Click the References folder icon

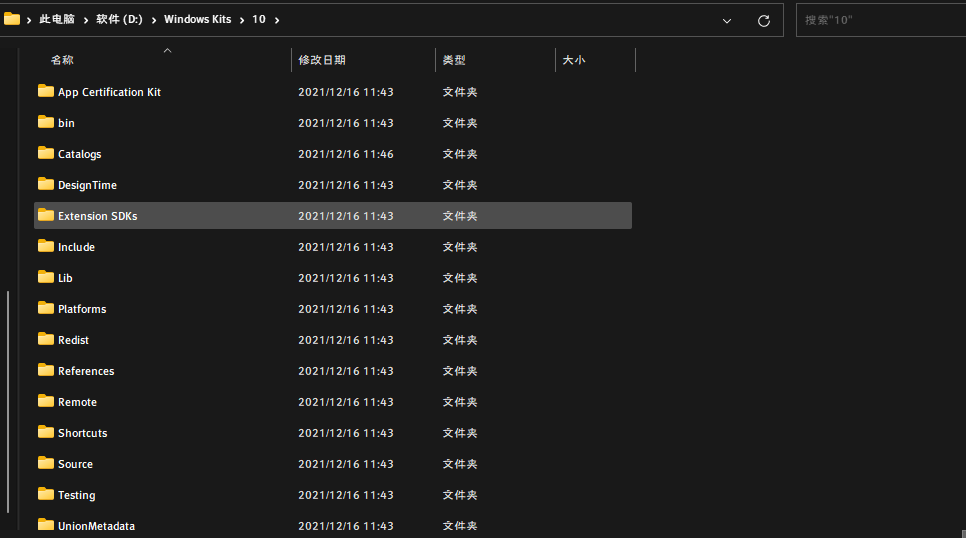pyautogui.click(x=46, y=370)
